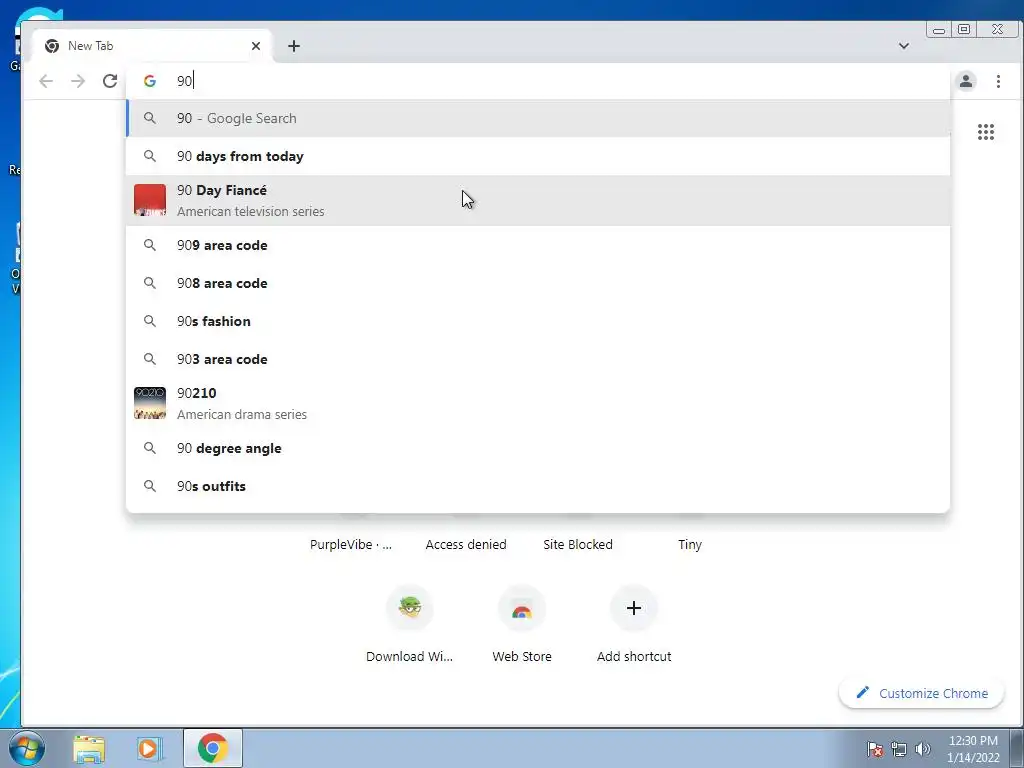
Task: Click search icon beside '90 degree angle'
Action: tap(150, 448)
